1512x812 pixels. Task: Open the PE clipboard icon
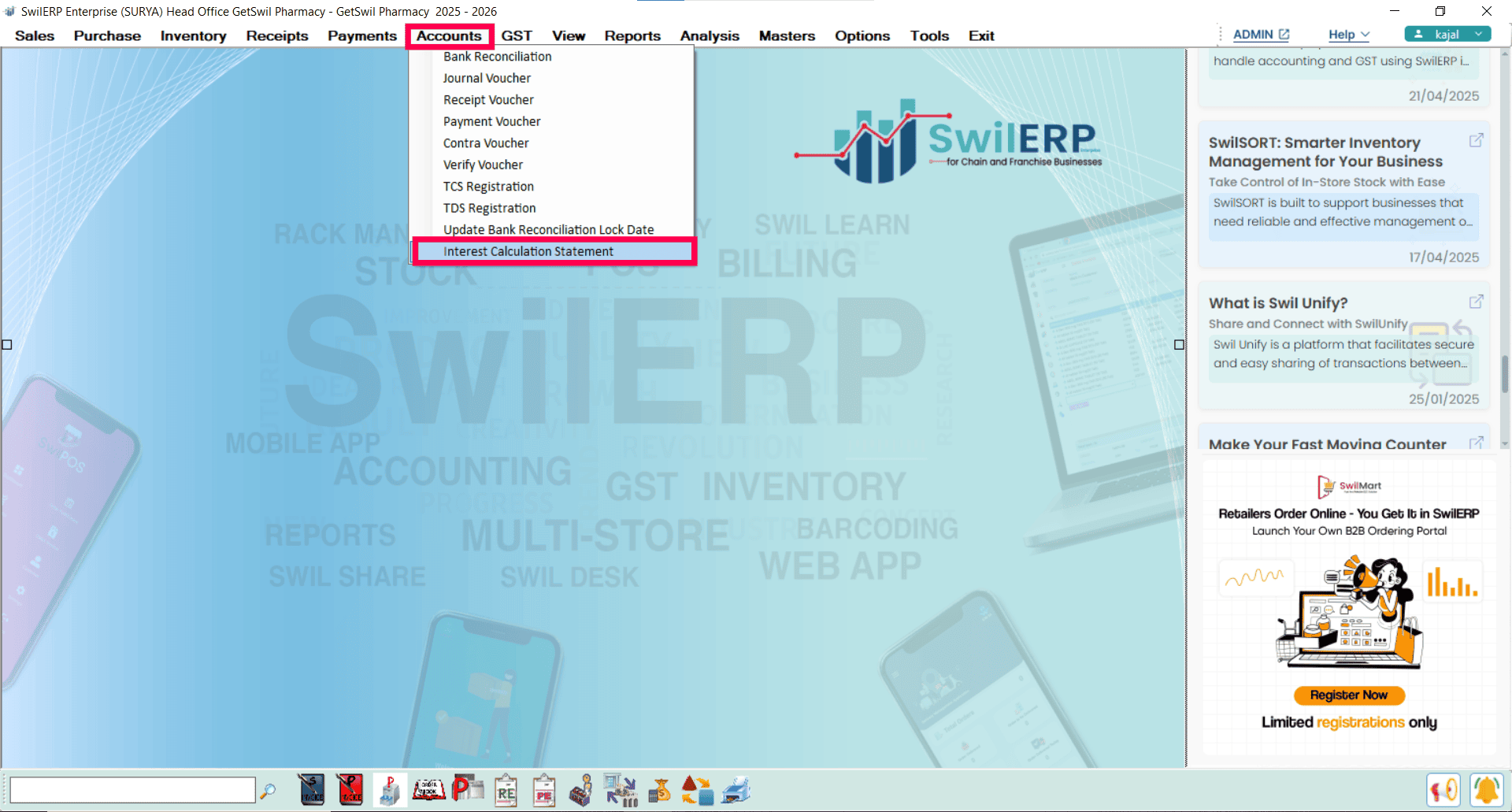click(x=544, y=790)
